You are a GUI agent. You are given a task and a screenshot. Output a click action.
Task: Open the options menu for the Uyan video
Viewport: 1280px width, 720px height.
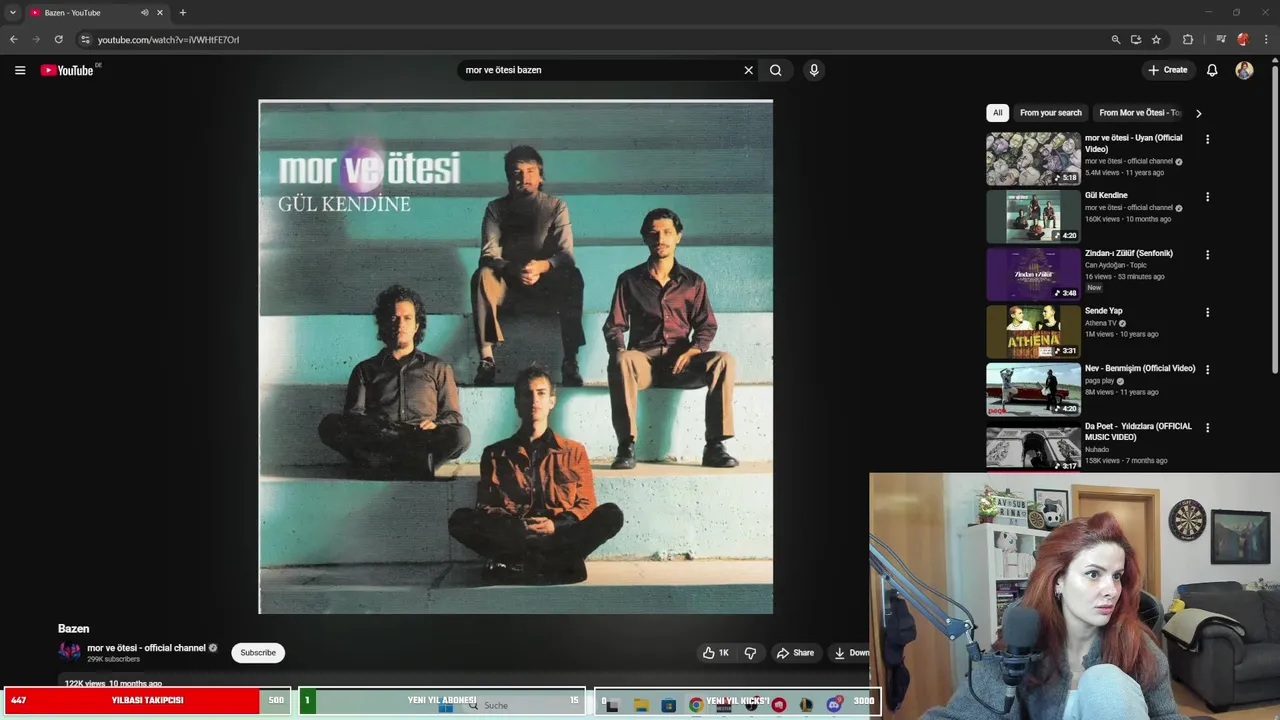[1207, 139]
